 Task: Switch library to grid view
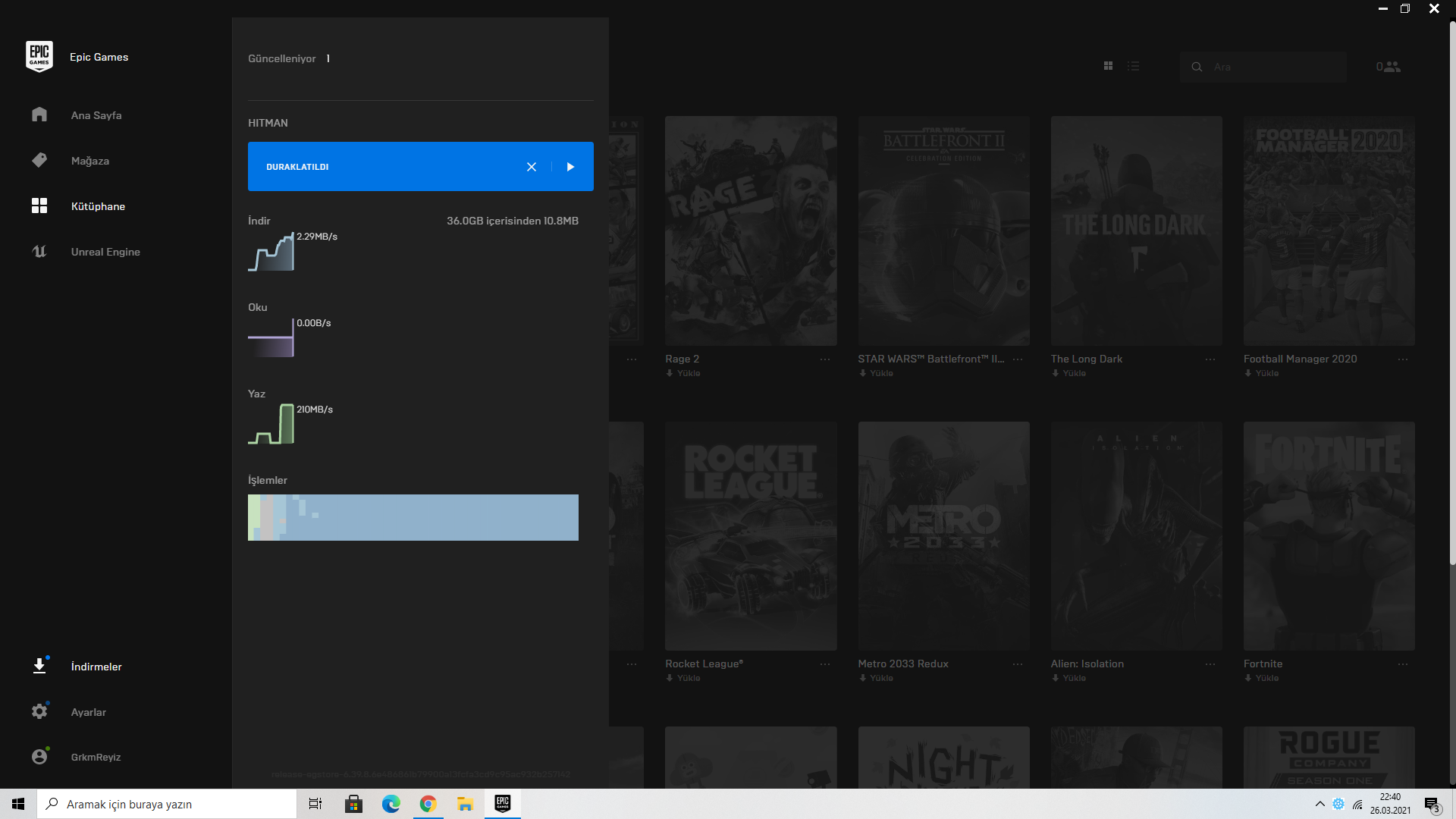tap(1108, 67)
